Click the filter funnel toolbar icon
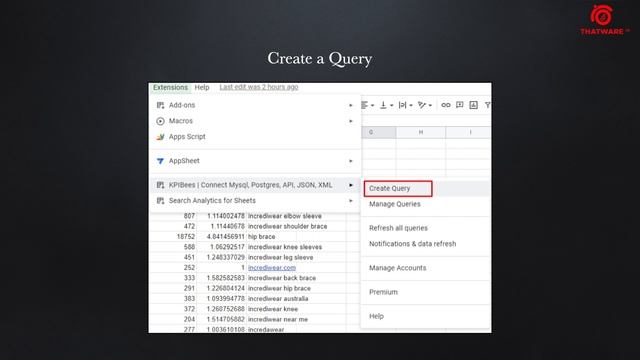The width and height of the screenshot is (640, 360). coord(488,105)
